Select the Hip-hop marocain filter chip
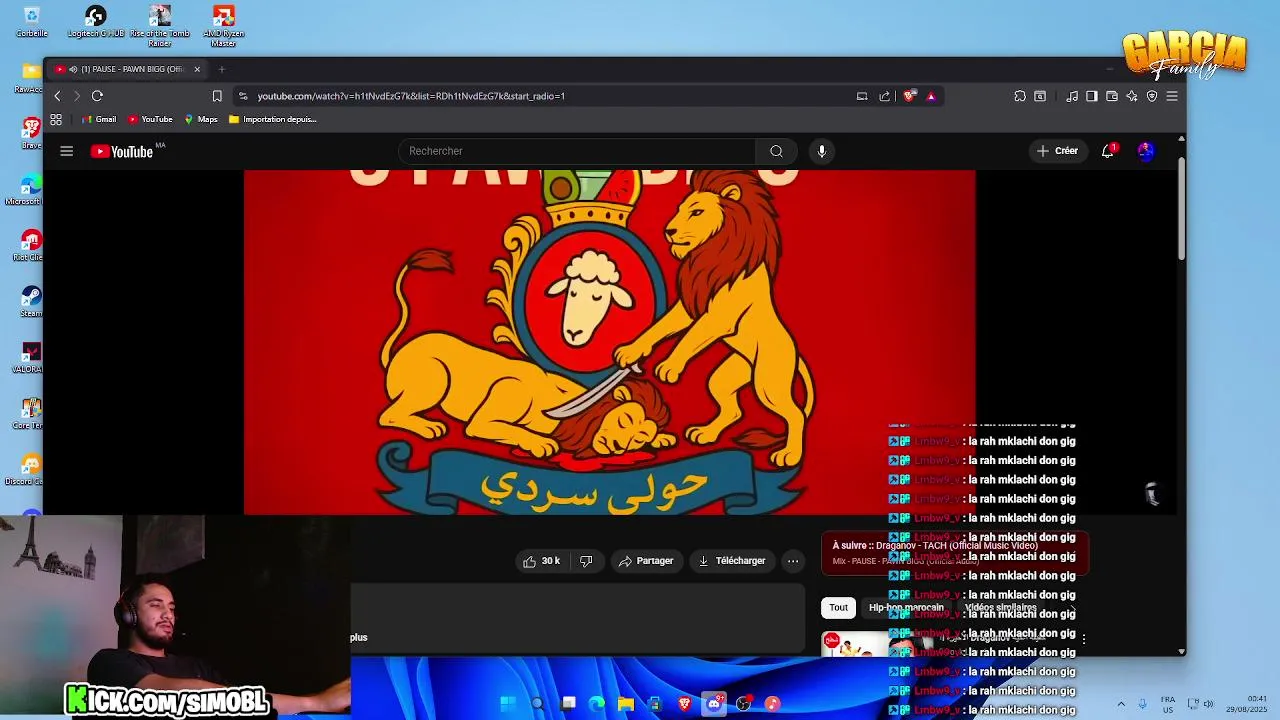Viewport: 1280px width, 720px height. pyautogui.click(x=906, y=607)
